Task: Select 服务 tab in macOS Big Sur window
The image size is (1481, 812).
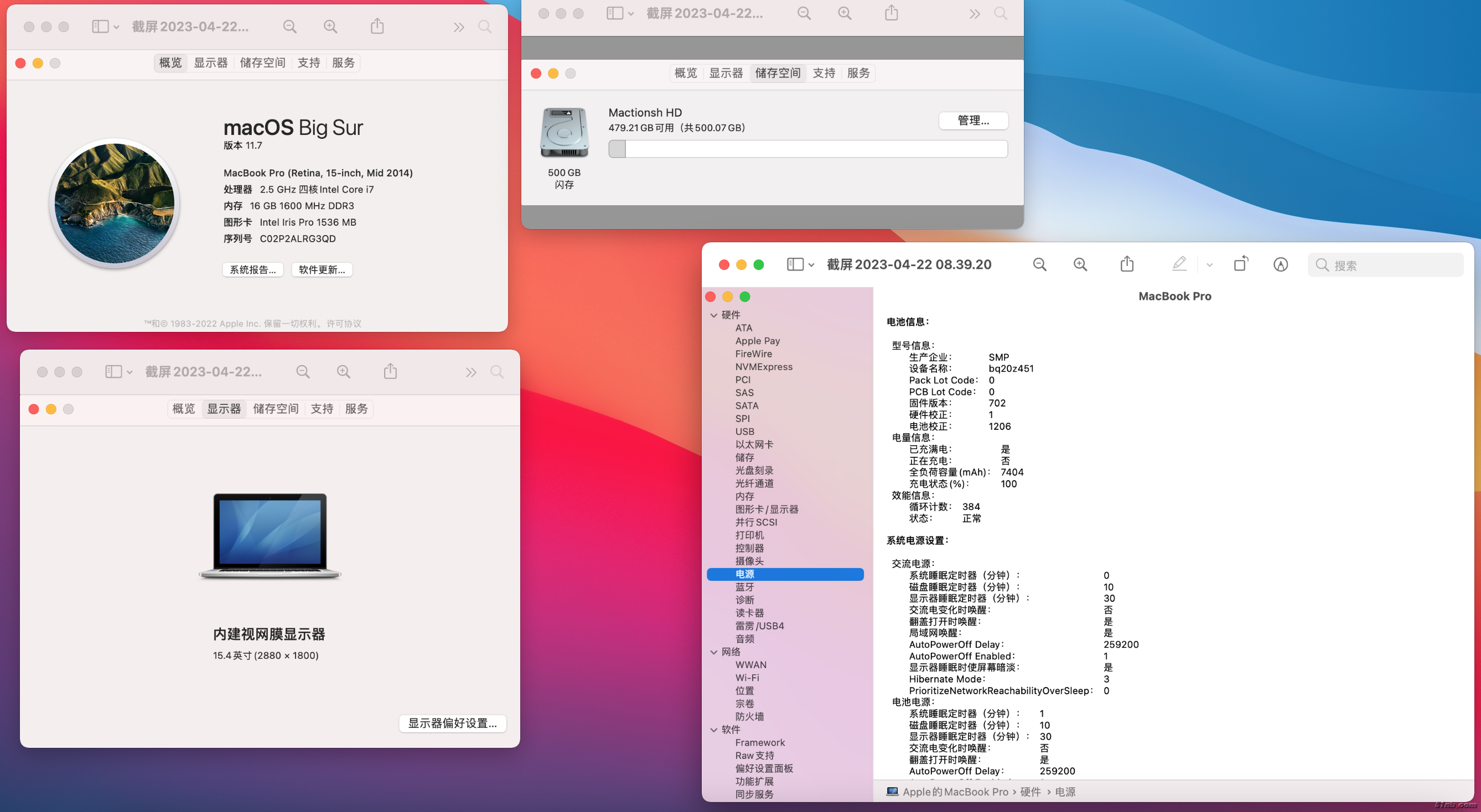Action: [343, 63]
